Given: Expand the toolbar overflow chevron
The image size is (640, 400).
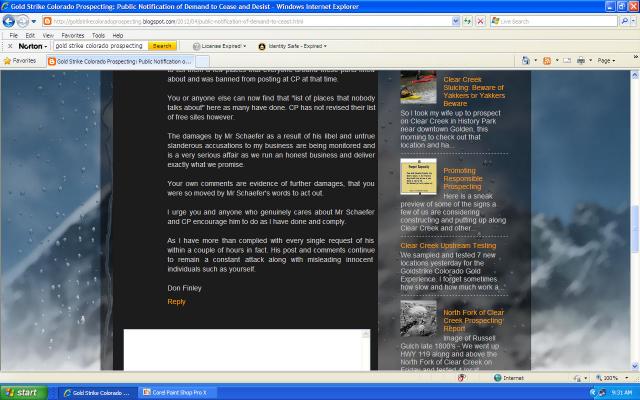Looking at the screenshot, I should [x=636, y=57].
